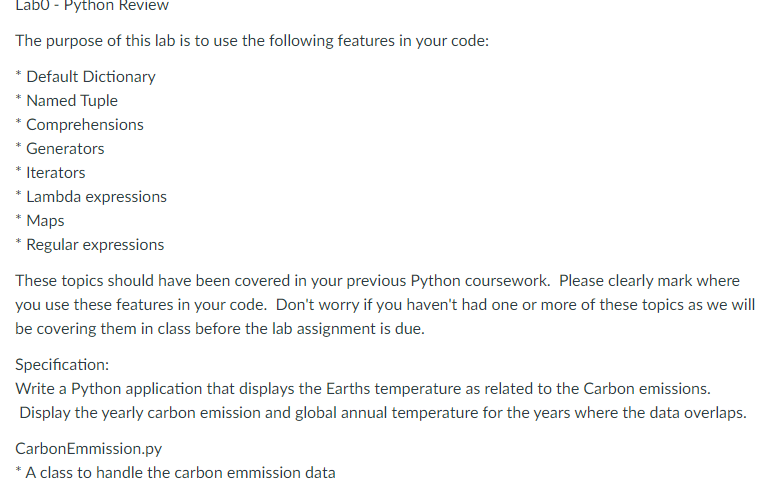
Task: Click the CarbonEmmission.py filename text
Action: click(x=89, y=449)
